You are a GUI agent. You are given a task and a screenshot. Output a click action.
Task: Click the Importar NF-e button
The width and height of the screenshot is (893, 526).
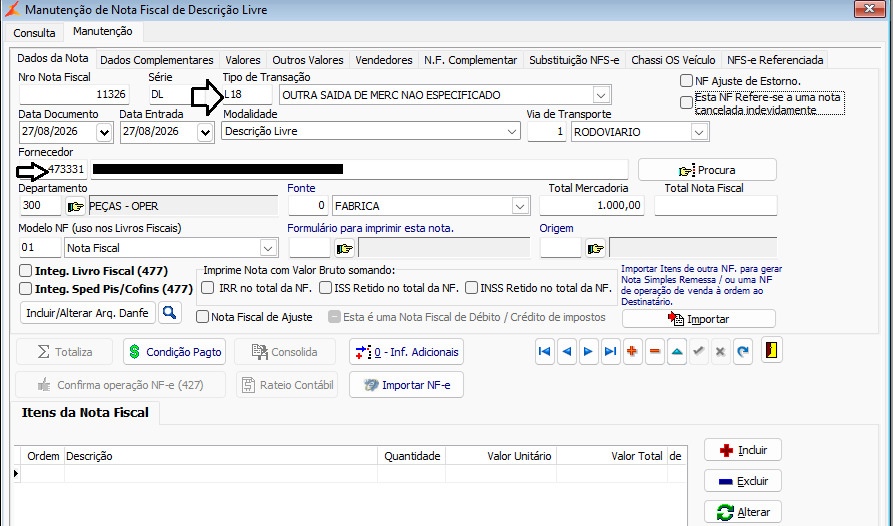point(407,385)
